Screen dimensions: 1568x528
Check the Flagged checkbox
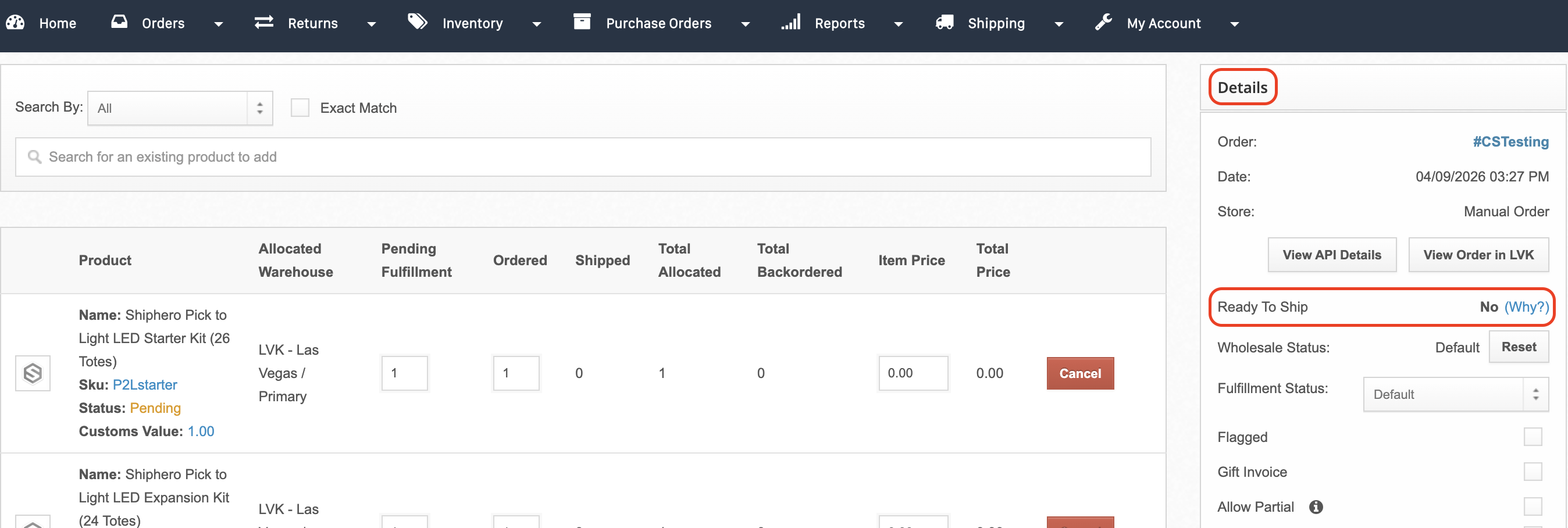pos(1532,437)
